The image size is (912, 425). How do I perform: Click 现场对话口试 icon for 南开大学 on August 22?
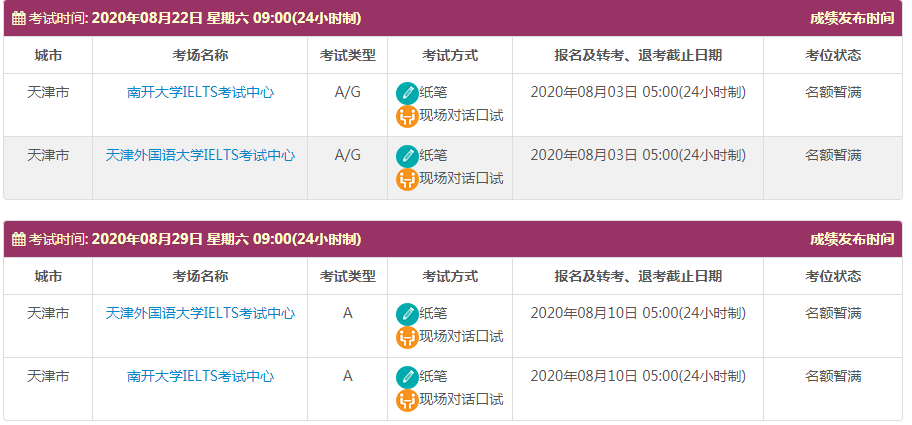coord(407,116)
